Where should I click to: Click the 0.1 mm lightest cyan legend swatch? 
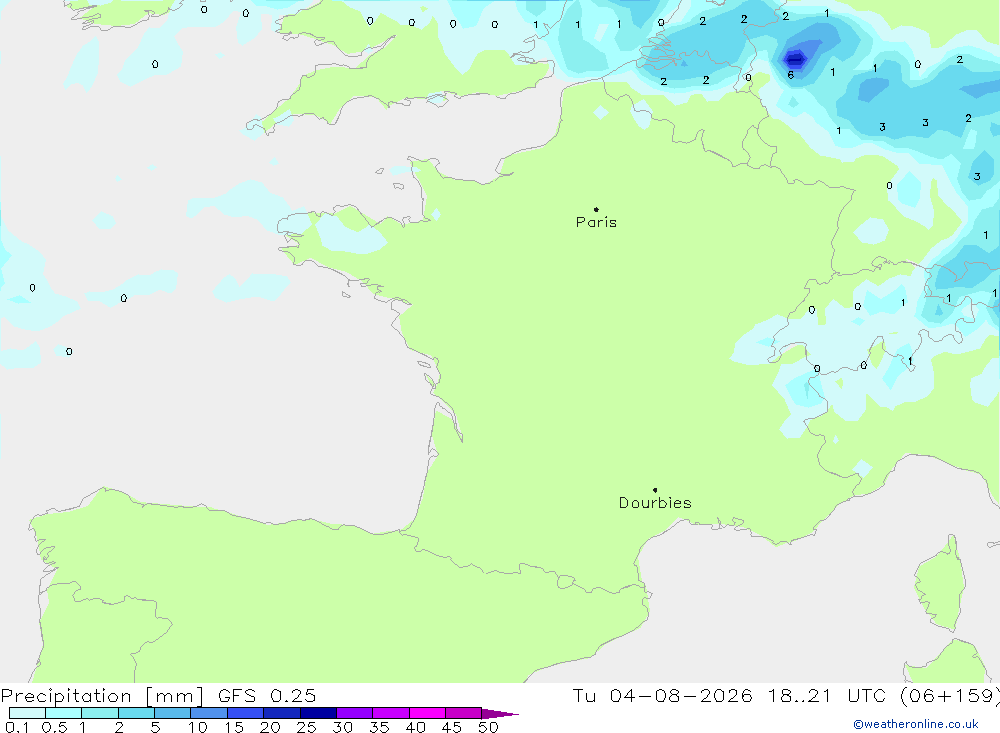coord(27,713)
